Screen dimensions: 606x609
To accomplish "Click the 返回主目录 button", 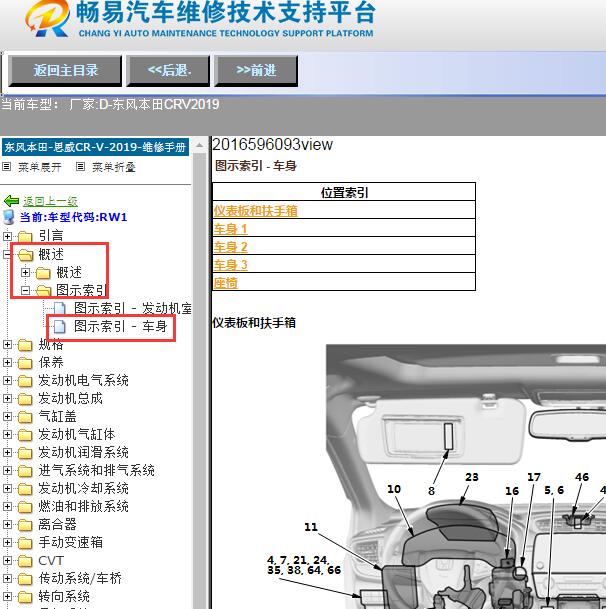I will pyautogui.click(x=65, y=71).
